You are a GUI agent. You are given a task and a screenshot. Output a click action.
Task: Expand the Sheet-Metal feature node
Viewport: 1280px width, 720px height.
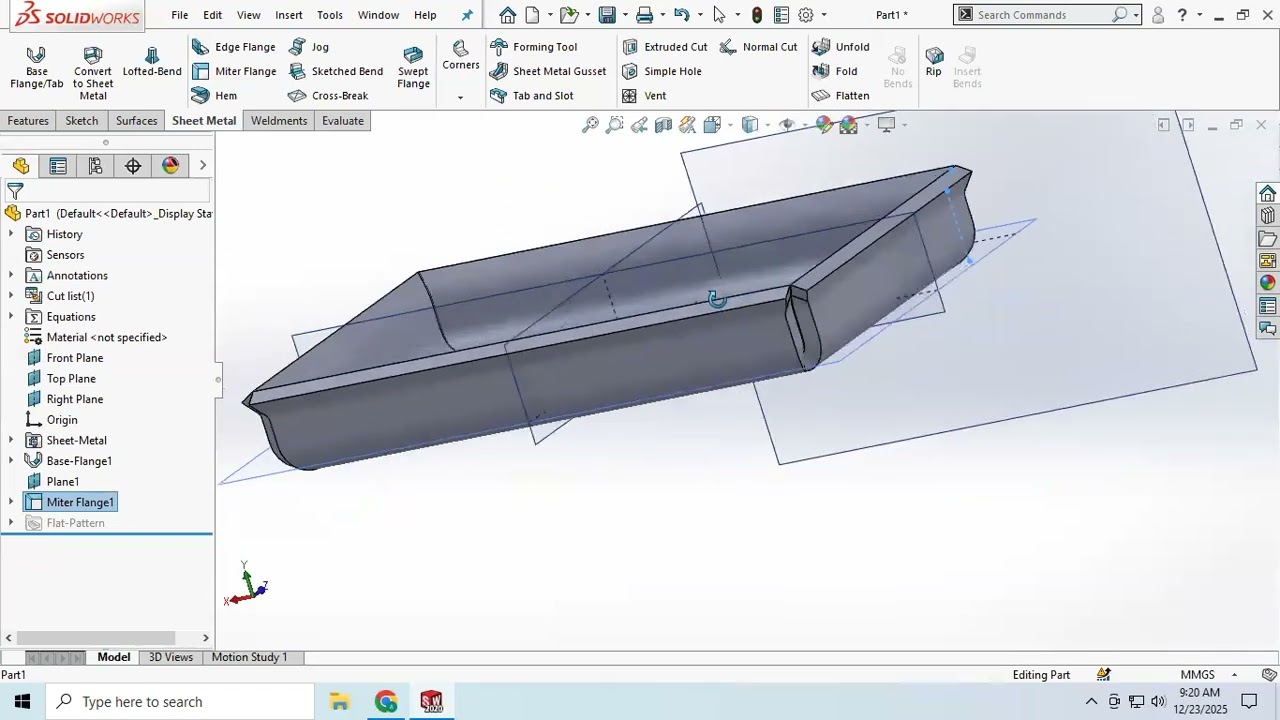[x=11, y=440]
